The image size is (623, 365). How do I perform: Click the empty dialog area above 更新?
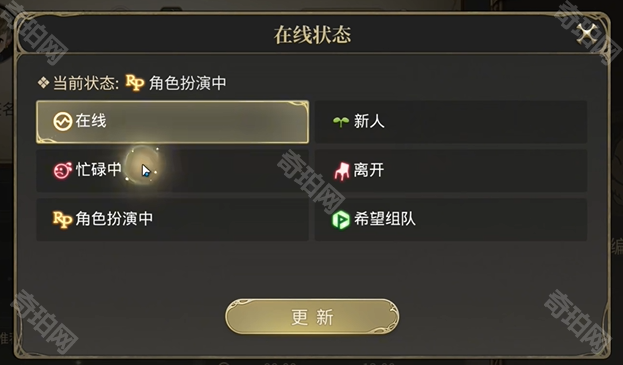312,270
